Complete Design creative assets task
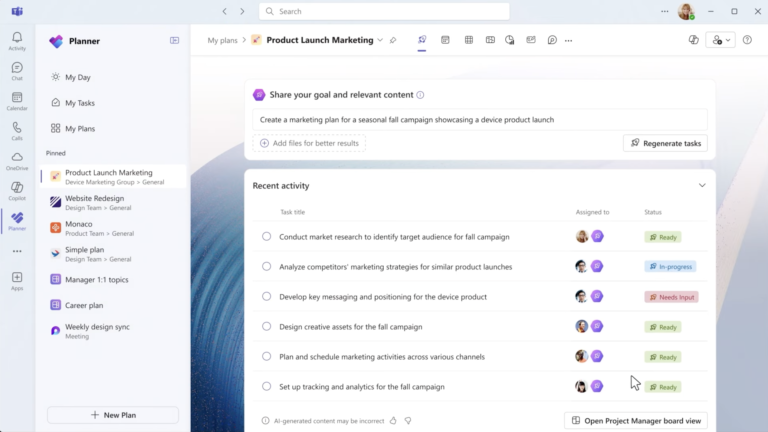This screenshot has width=768, height=432. click(x=266, y=326)
